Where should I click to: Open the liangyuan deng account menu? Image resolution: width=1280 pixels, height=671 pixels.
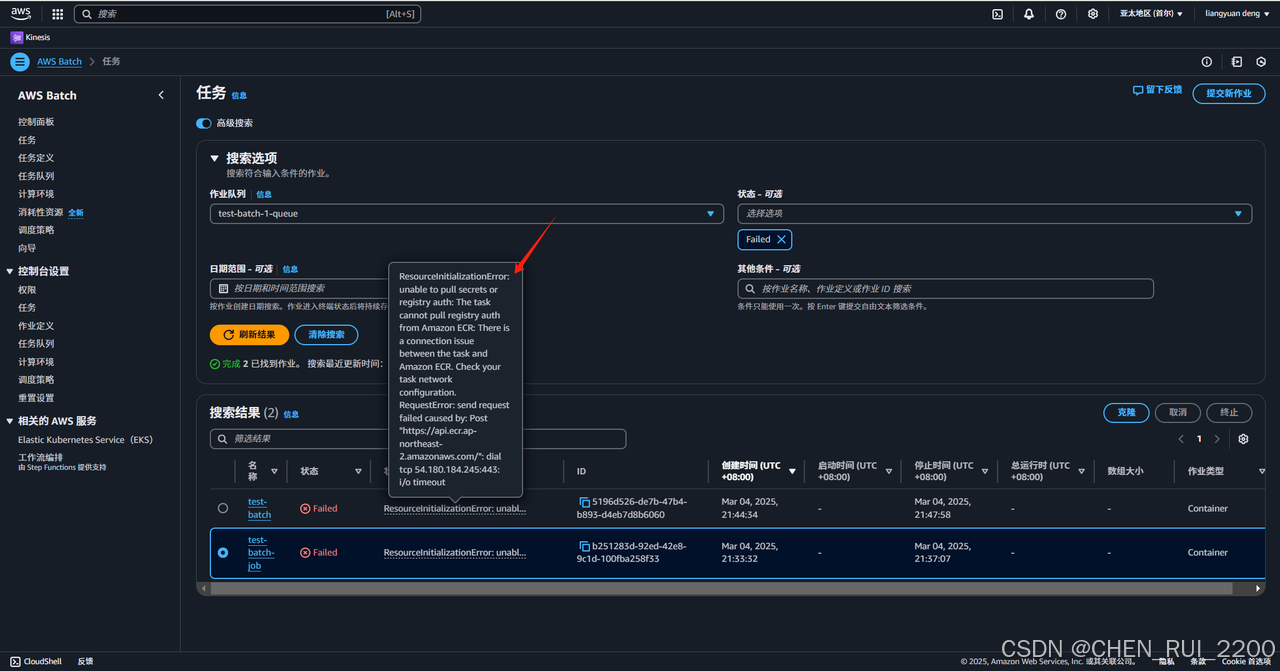[x=1237, y=14]
